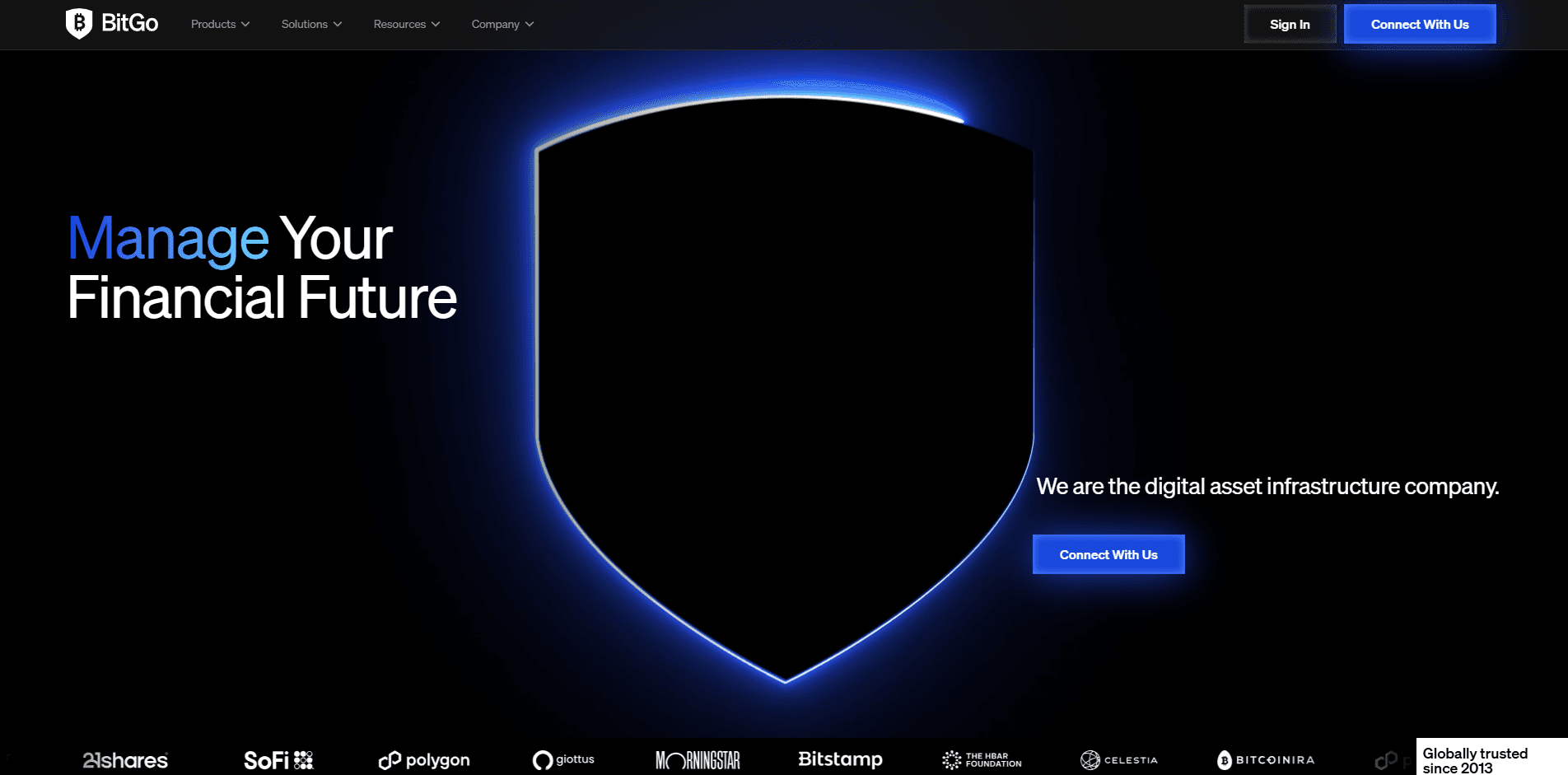Viewport: 1568px width, 775px height.
Task: Select the Morningstar logo
Action: coord(698,759)
